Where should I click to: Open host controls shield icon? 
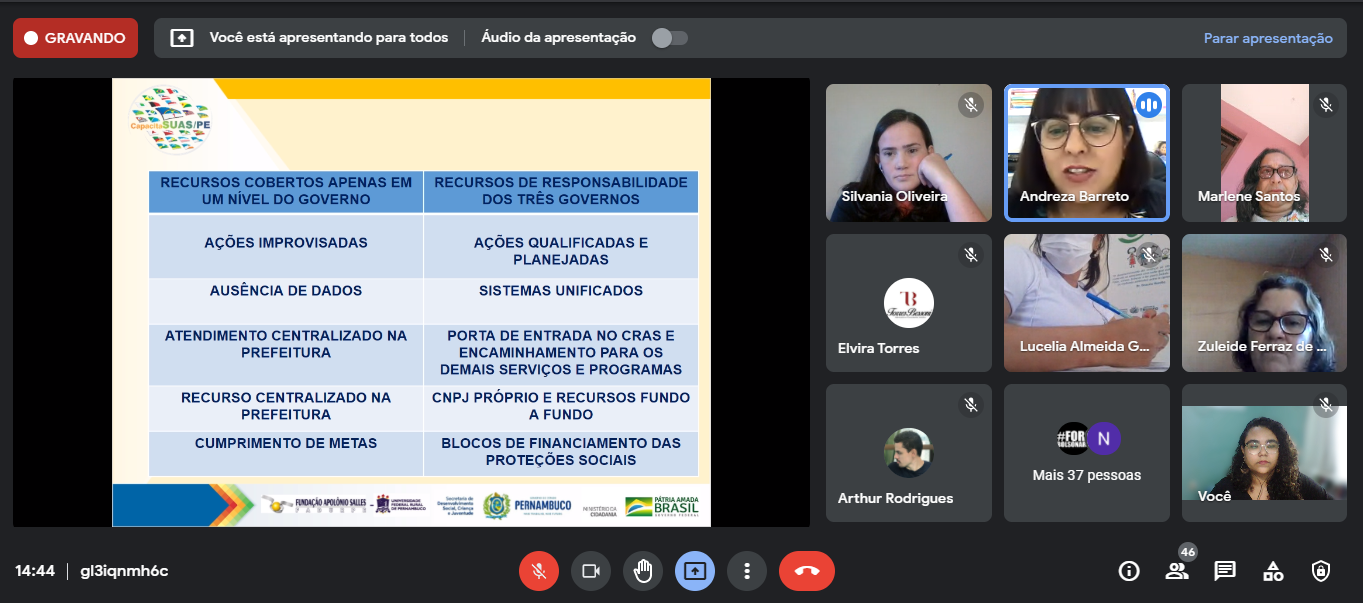tap(1321, 571)
